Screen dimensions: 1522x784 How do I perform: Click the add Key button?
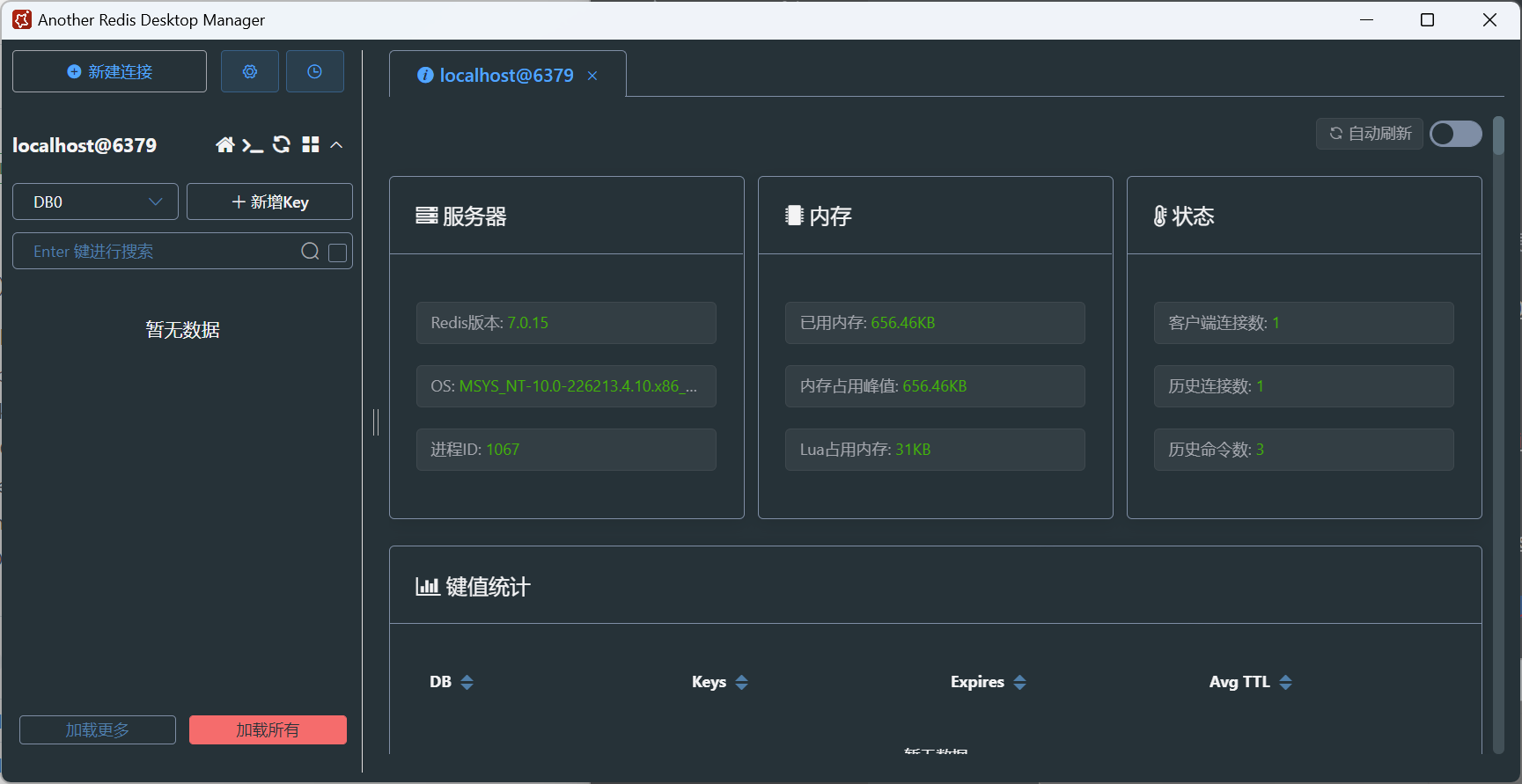tap(269, 201)
